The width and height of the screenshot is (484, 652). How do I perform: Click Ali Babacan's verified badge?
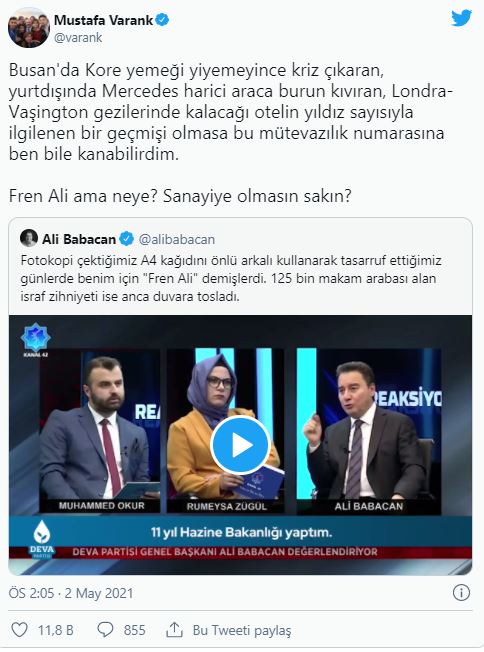[126, 239]
